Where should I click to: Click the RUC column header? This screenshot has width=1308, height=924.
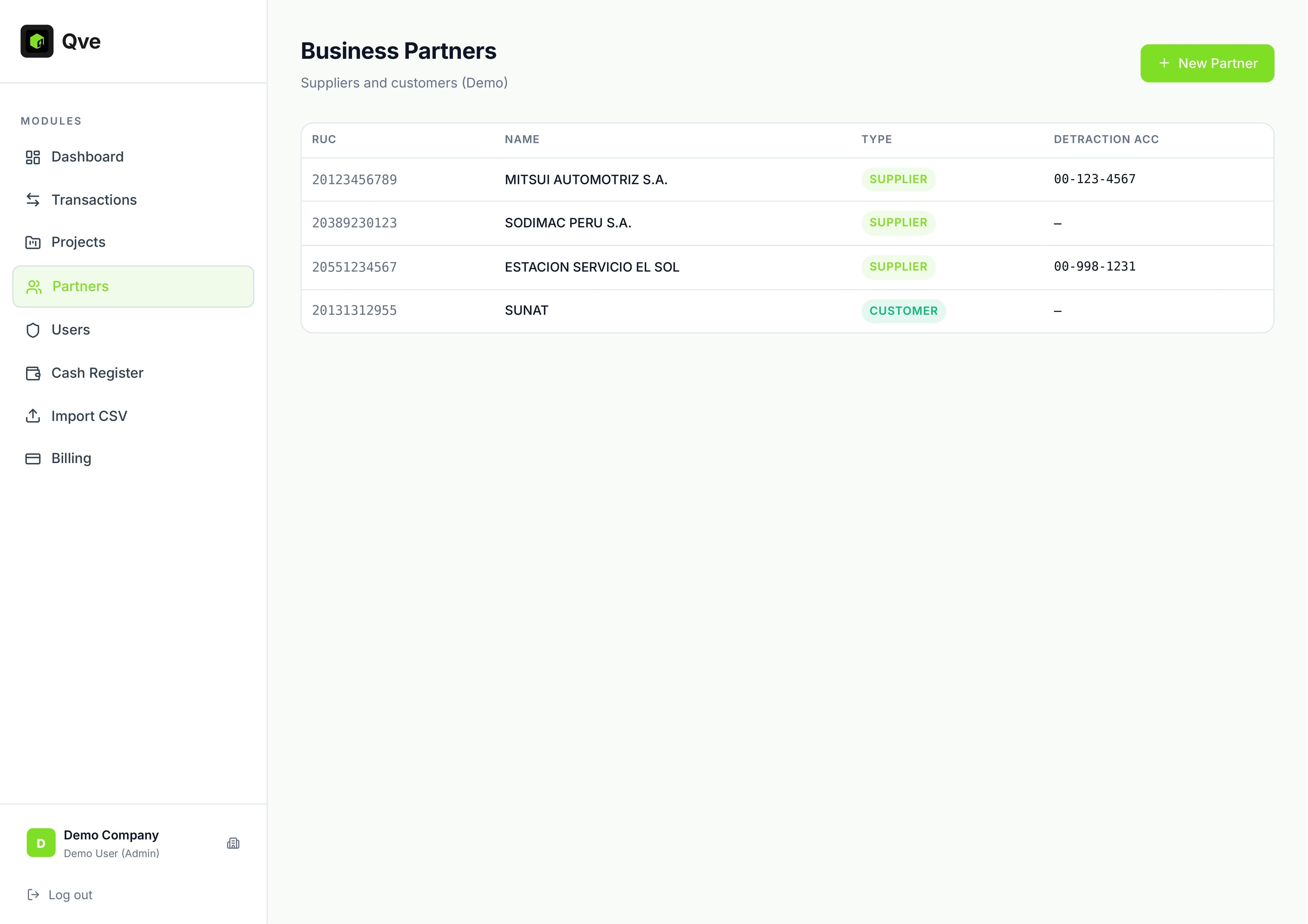[324, 139]
